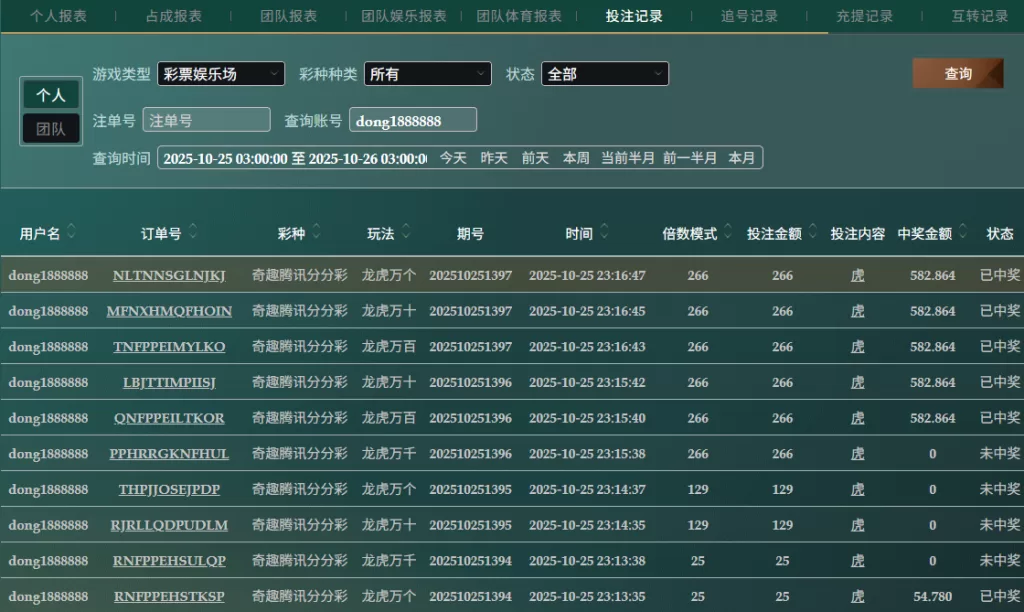Open the 查询时间 date range field
1024x612 pixels.
coord(294,158)
